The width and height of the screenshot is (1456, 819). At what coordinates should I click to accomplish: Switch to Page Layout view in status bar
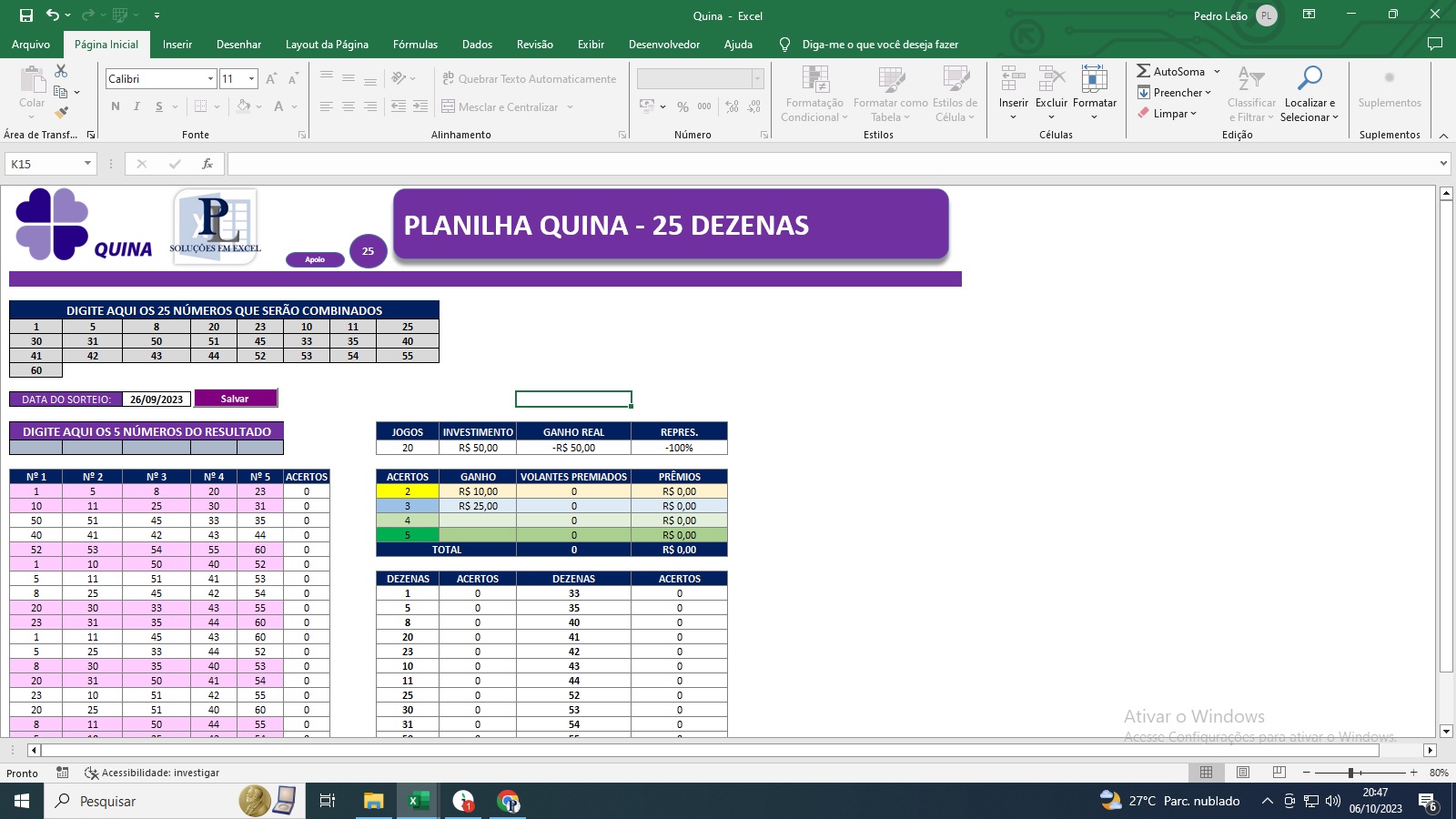(x=1243, y=773)
